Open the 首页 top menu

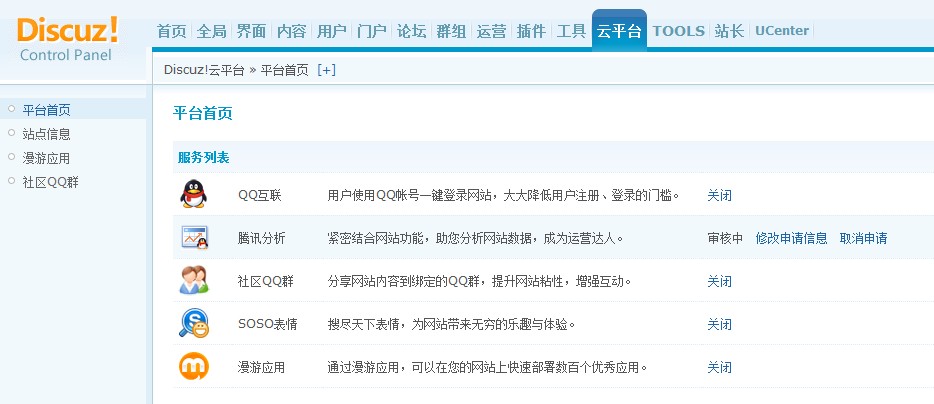(172, 31)
